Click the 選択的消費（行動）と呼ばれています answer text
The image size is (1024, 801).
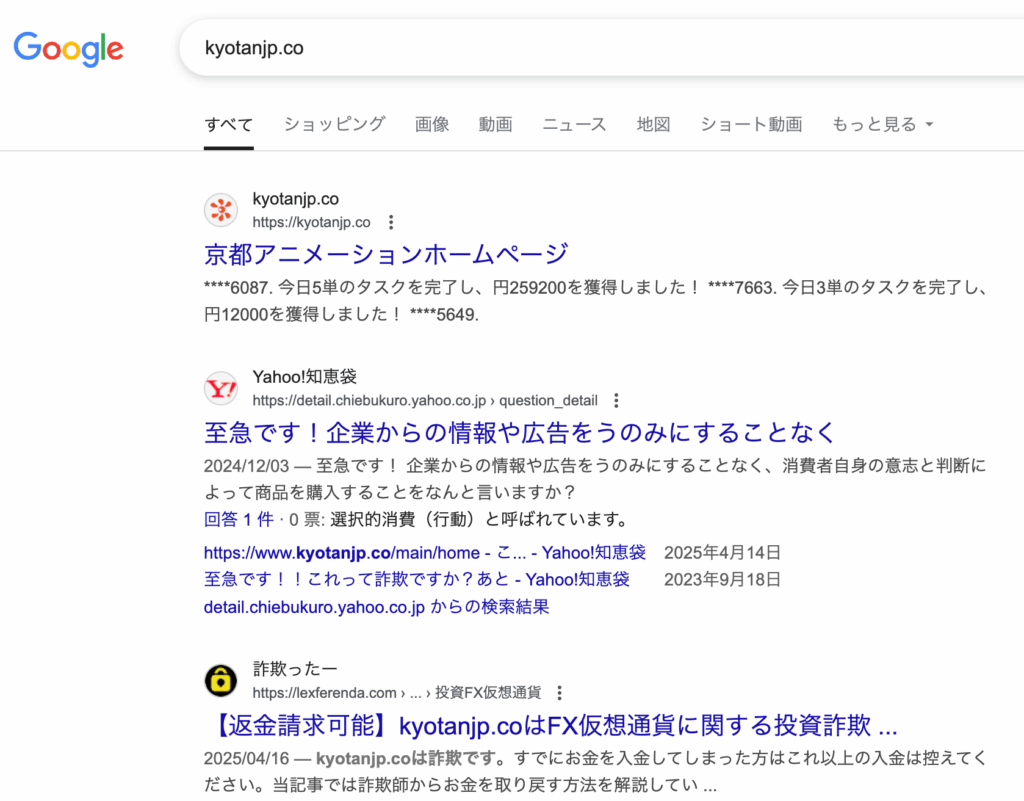click(x=481, y=520)
